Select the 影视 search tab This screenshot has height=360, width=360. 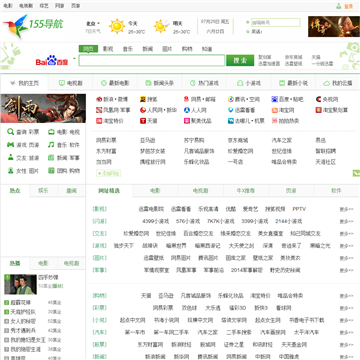tap(108, 49)
